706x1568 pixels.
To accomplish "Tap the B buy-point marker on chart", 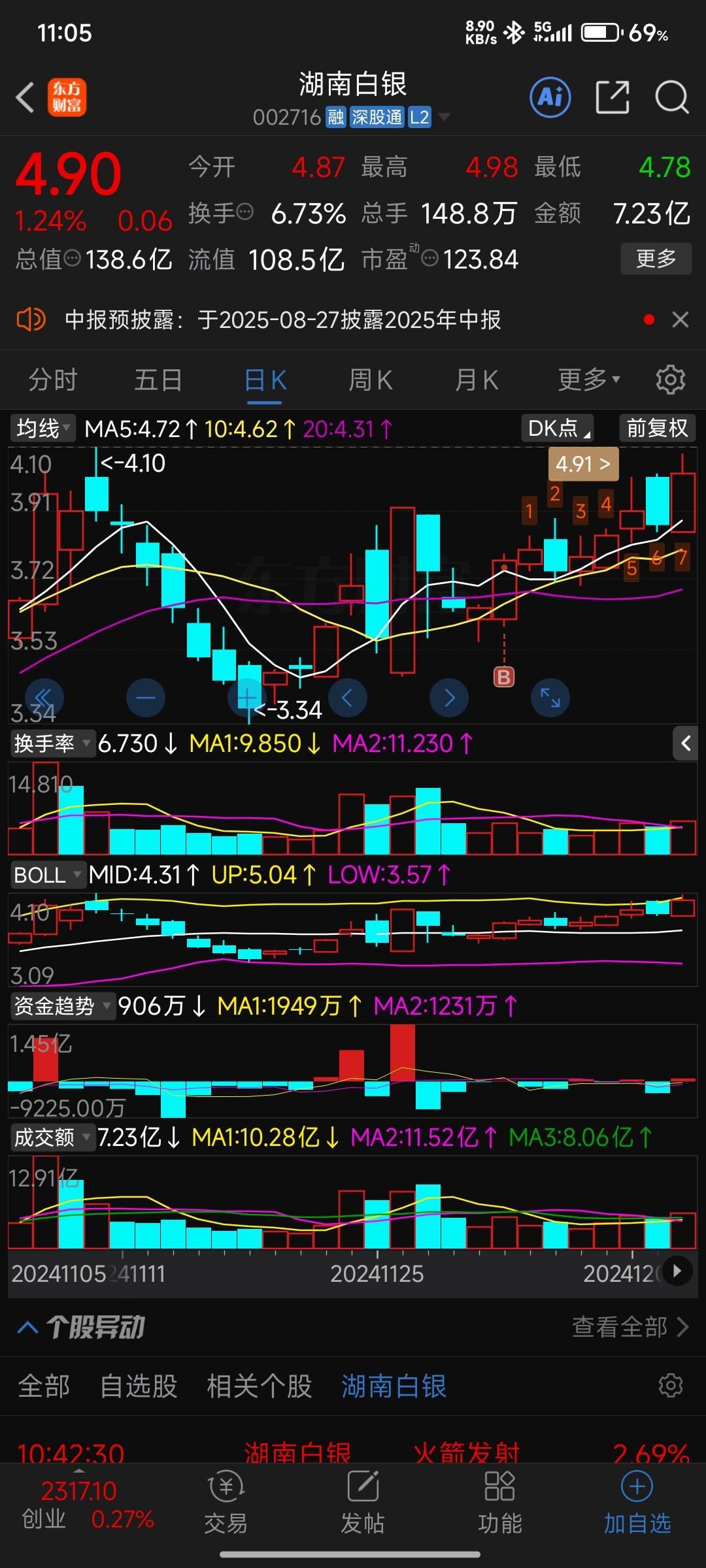I will [x=504, y=677].
